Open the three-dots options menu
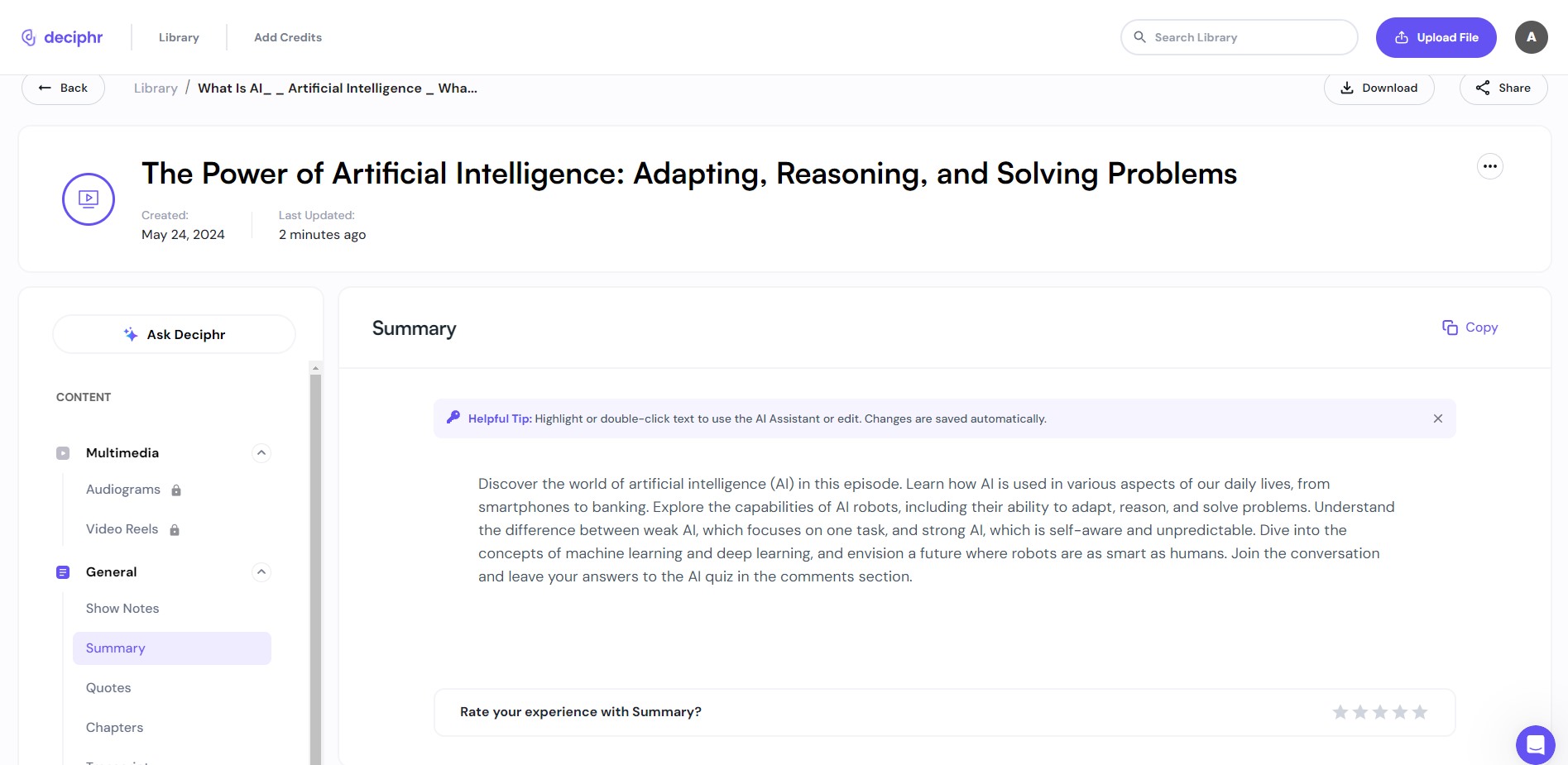The image size is (1568, 765). 1490,166
